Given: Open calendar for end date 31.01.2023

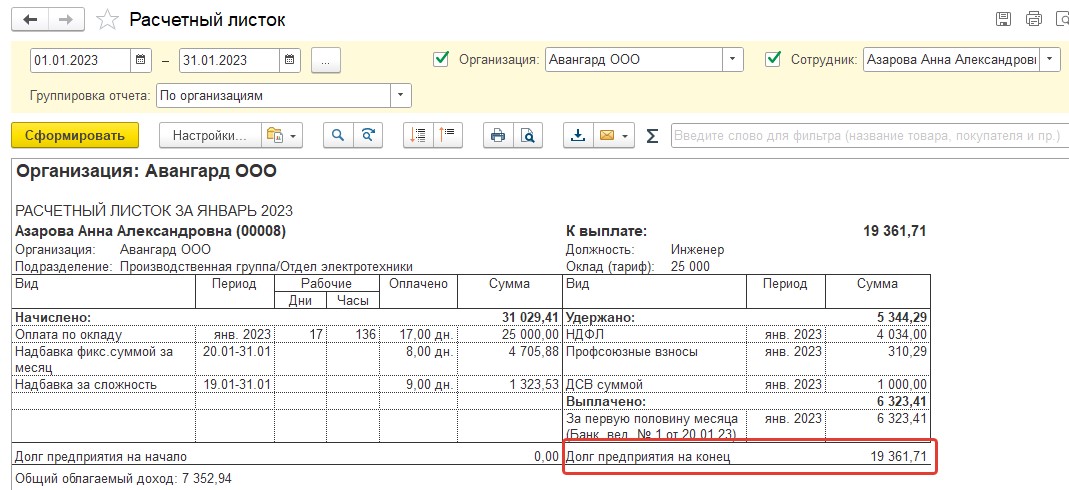Looking at the screenshot, I should 290,60.
